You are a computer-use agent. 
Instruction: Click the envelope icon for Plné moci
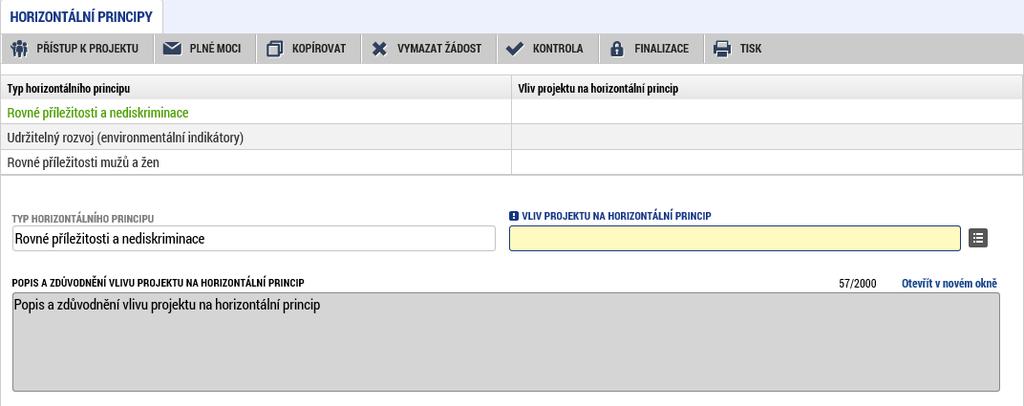pyautogui.click(x=172, y=49)
